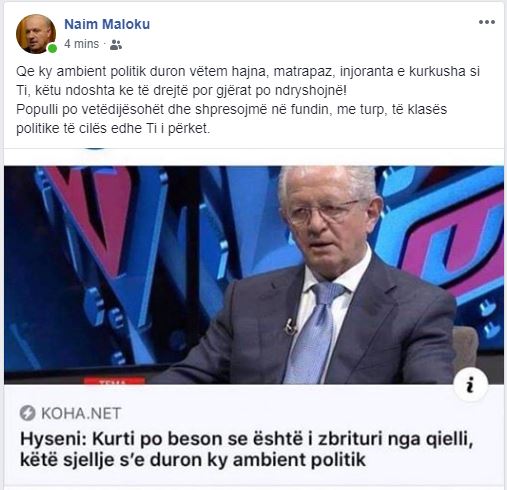Viewport: 507px width, 490px height.
Task: Click the last post line 'politike të cilës'
Action: pos(113,128)
